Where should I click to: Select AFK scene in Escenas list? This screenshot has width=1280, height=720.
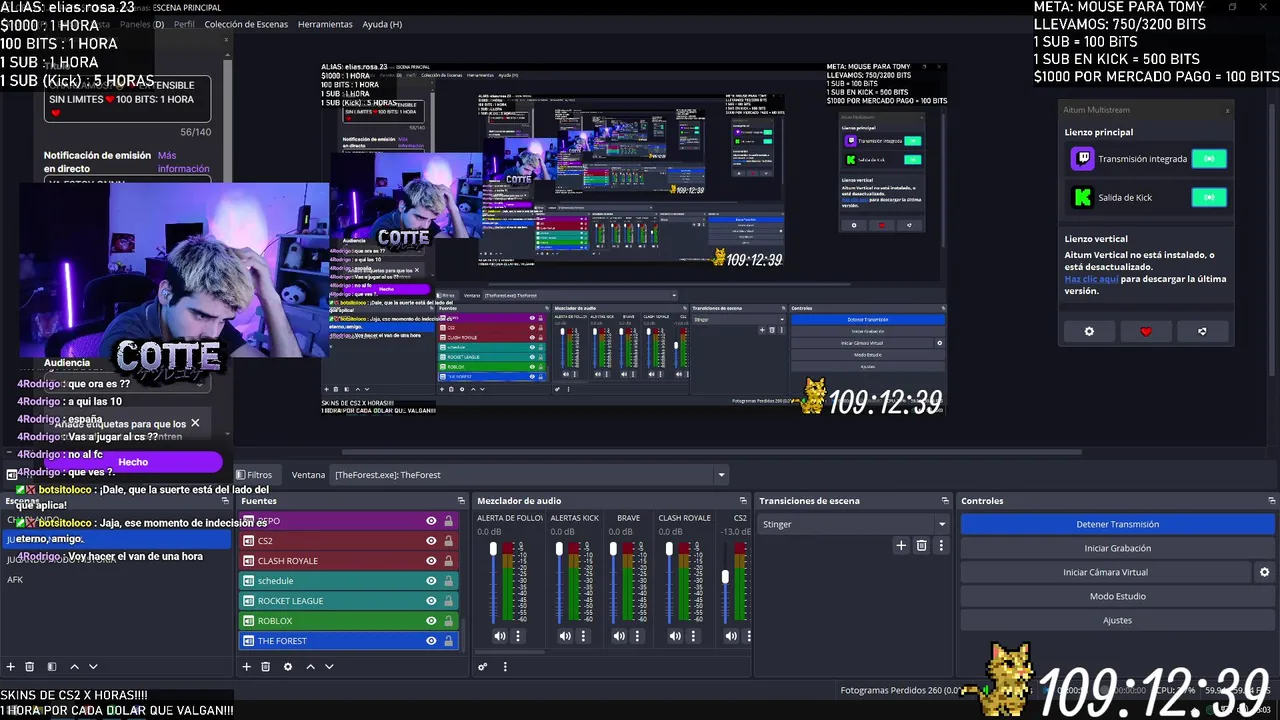click(x=15, y=580)
